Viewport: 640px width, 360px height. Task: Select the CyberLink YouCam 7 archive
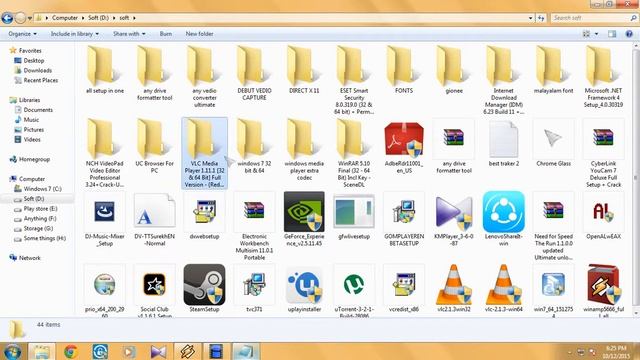(x=603, y=138)
